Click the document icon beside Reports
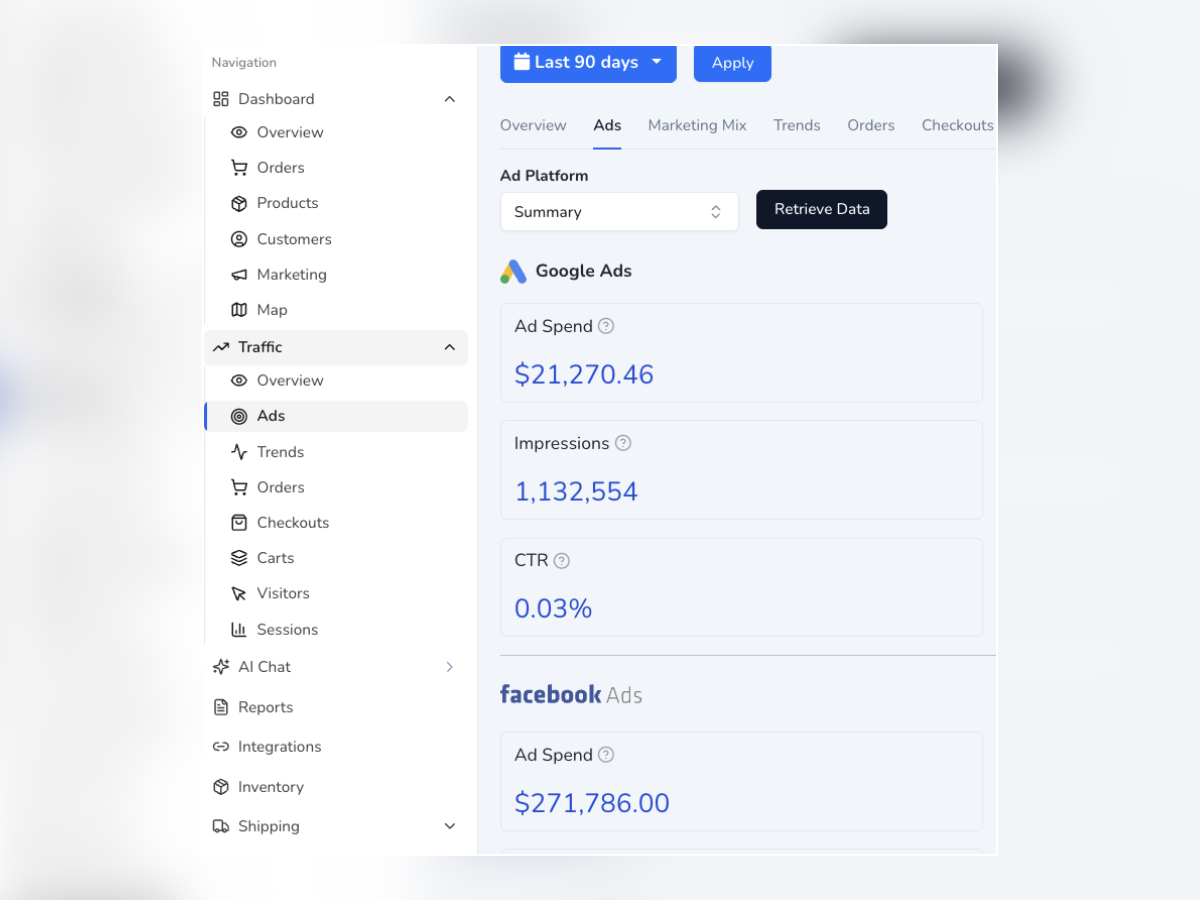Image resolution: width=1200 pixels, height=900 pixels. pyautogui.click(x=221, y=707)
